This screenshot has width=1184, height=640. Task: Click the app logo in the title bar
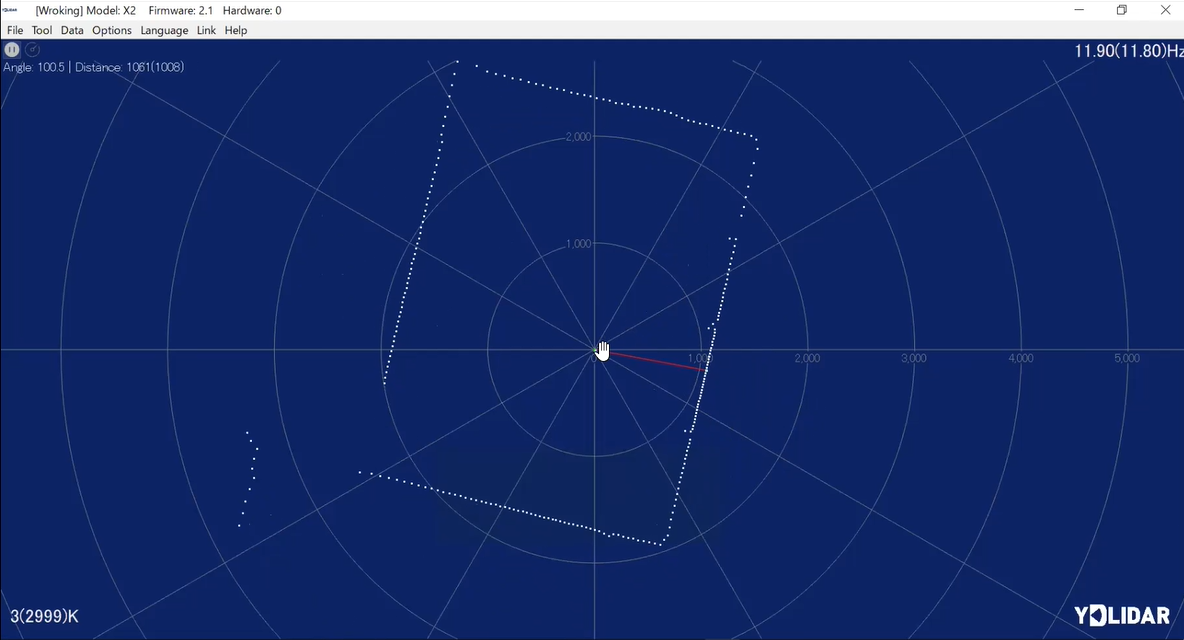11,10
